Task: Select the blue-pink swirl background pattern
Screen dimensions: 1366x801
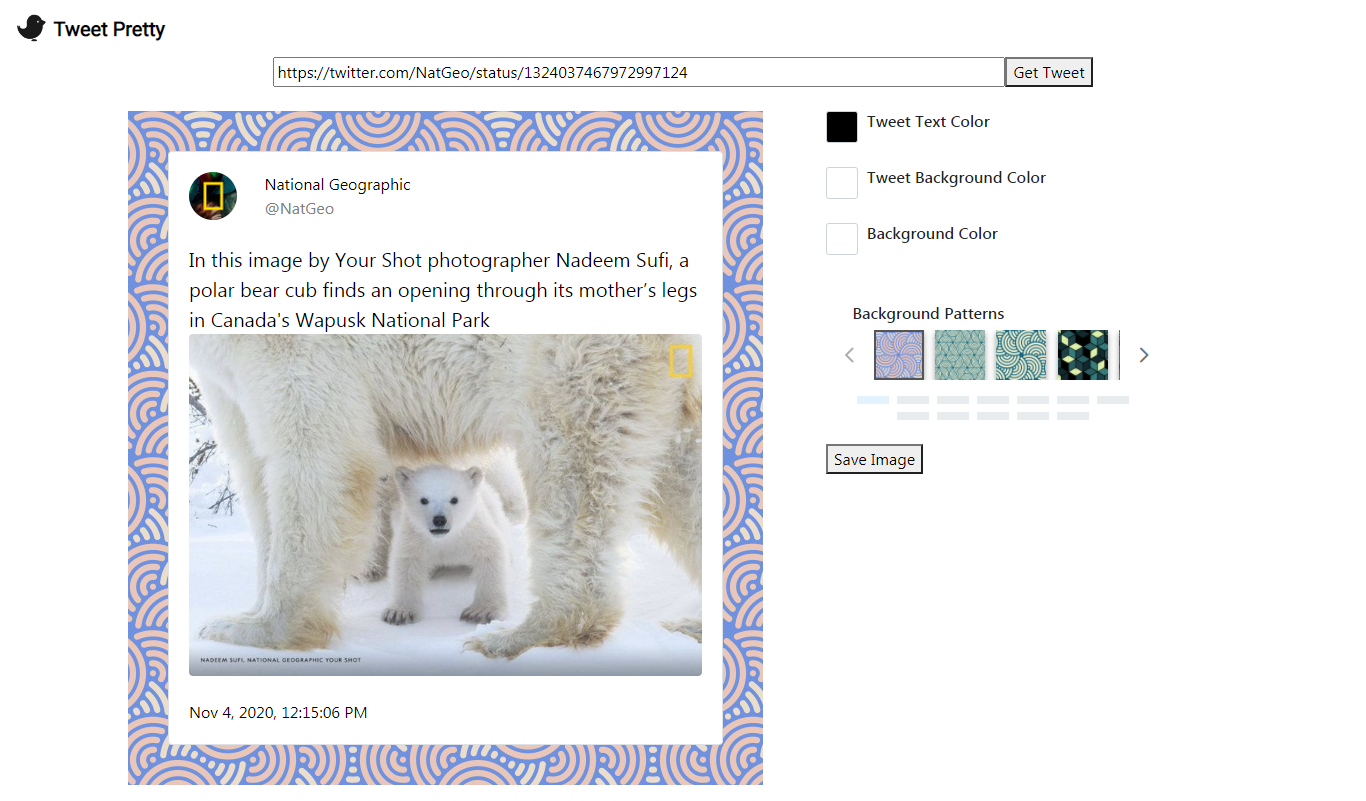Action: pyautogui.click(x=899, y=355)
